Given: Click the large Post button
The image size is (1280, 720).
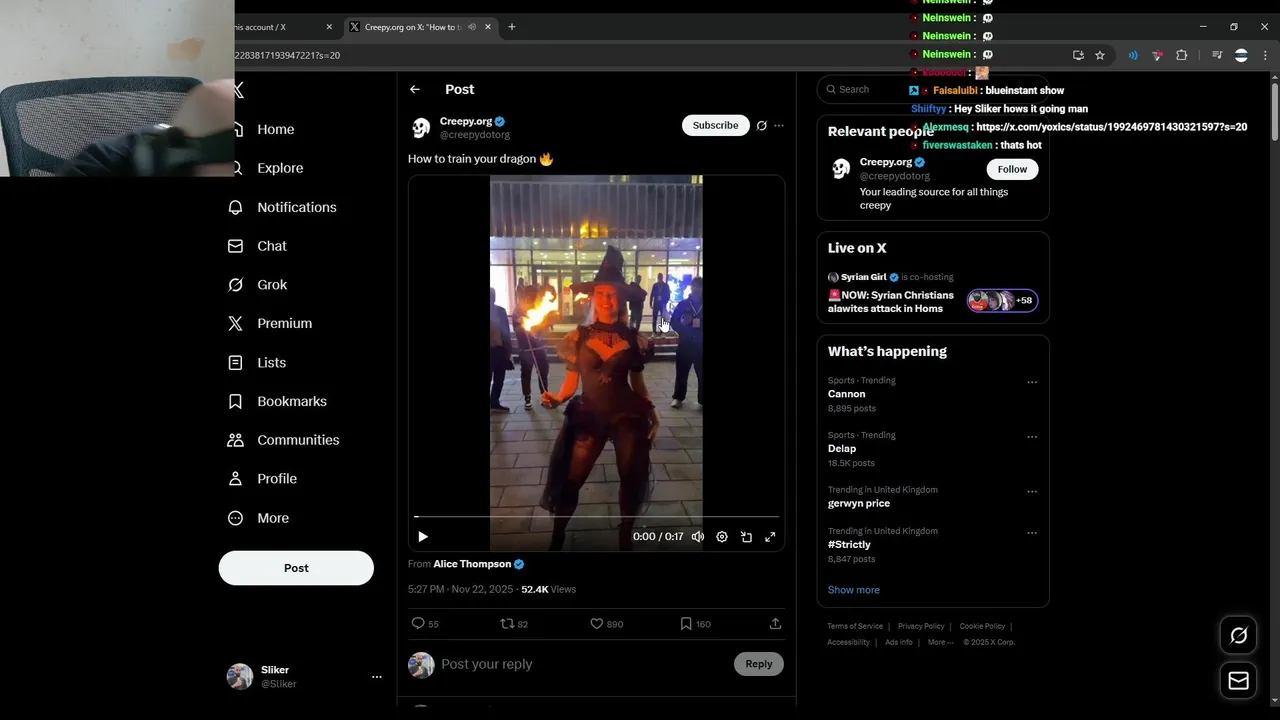Looking at the screenshot, I should coord(296,568).
